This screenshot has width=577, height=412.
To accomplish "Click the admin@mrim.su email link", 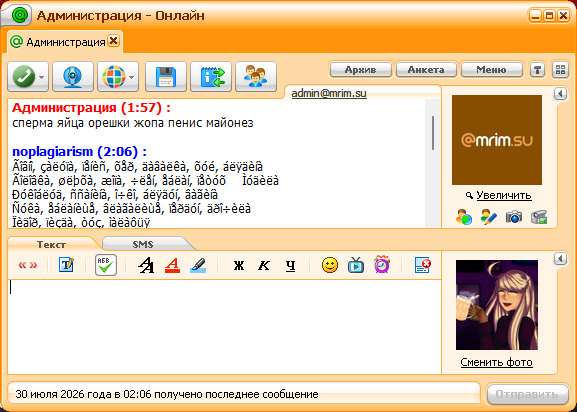I will tap(329, 93).
